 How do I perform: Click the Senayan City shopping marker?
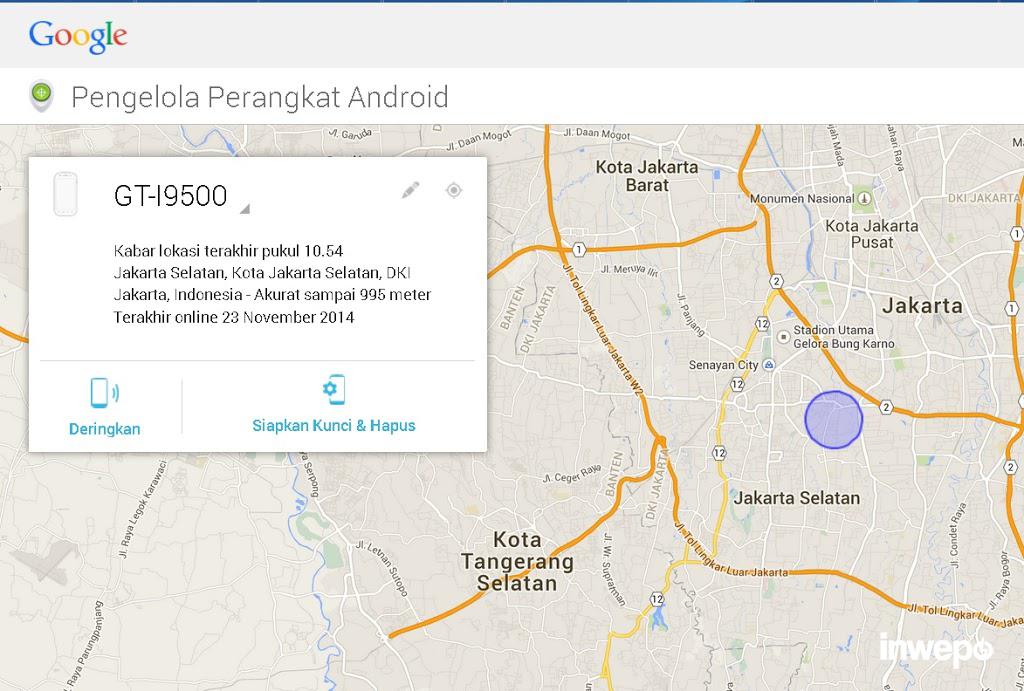pyautogui.click(x=769, y=365)
